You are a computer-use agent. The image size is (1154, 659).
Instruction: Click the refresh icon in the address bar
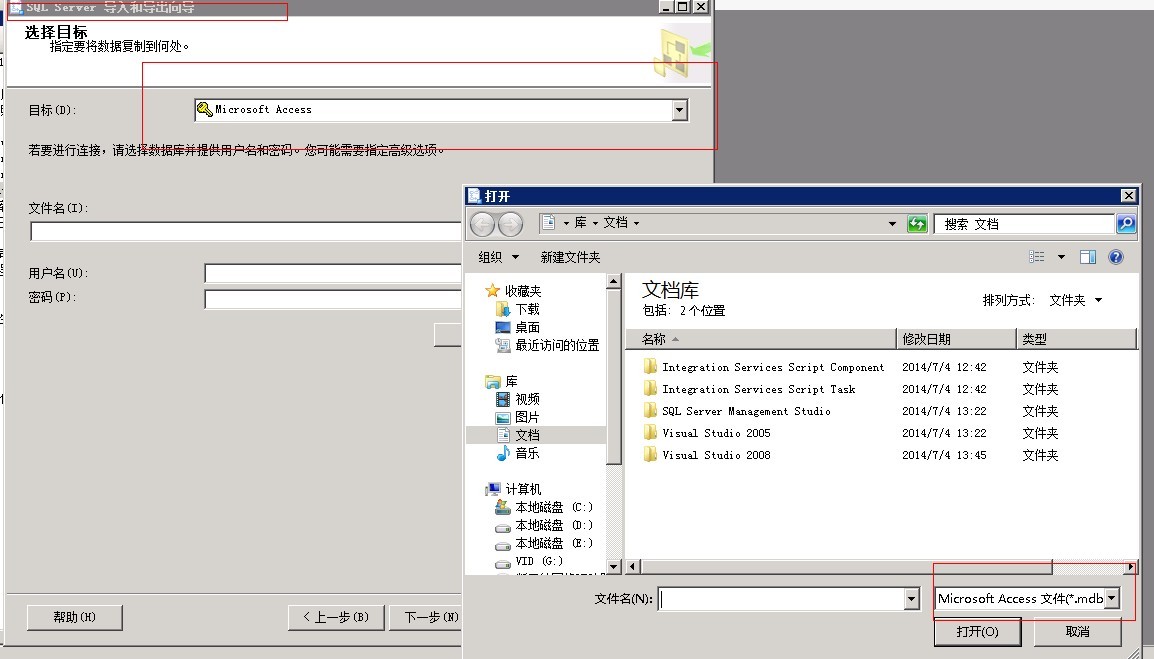pos(917,223)
